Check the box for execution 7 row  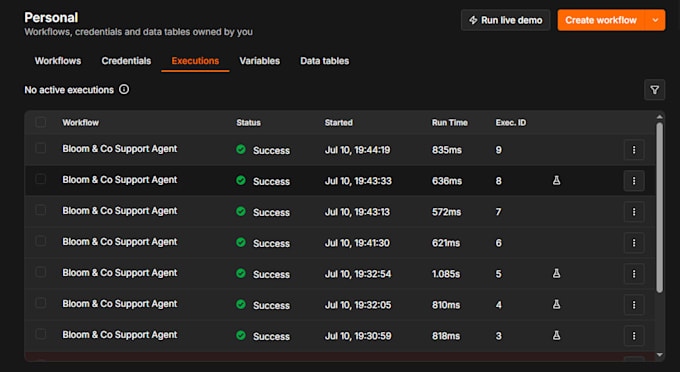click(x=41, y=210)
